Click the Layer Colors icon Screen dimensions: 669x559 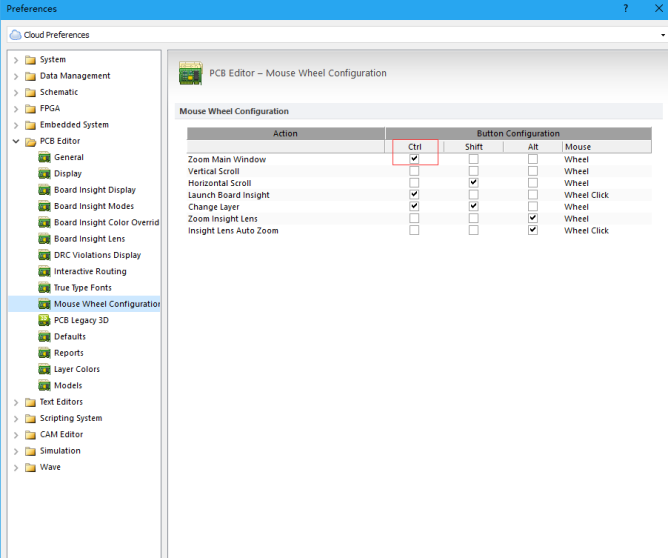tap(45, 370)
